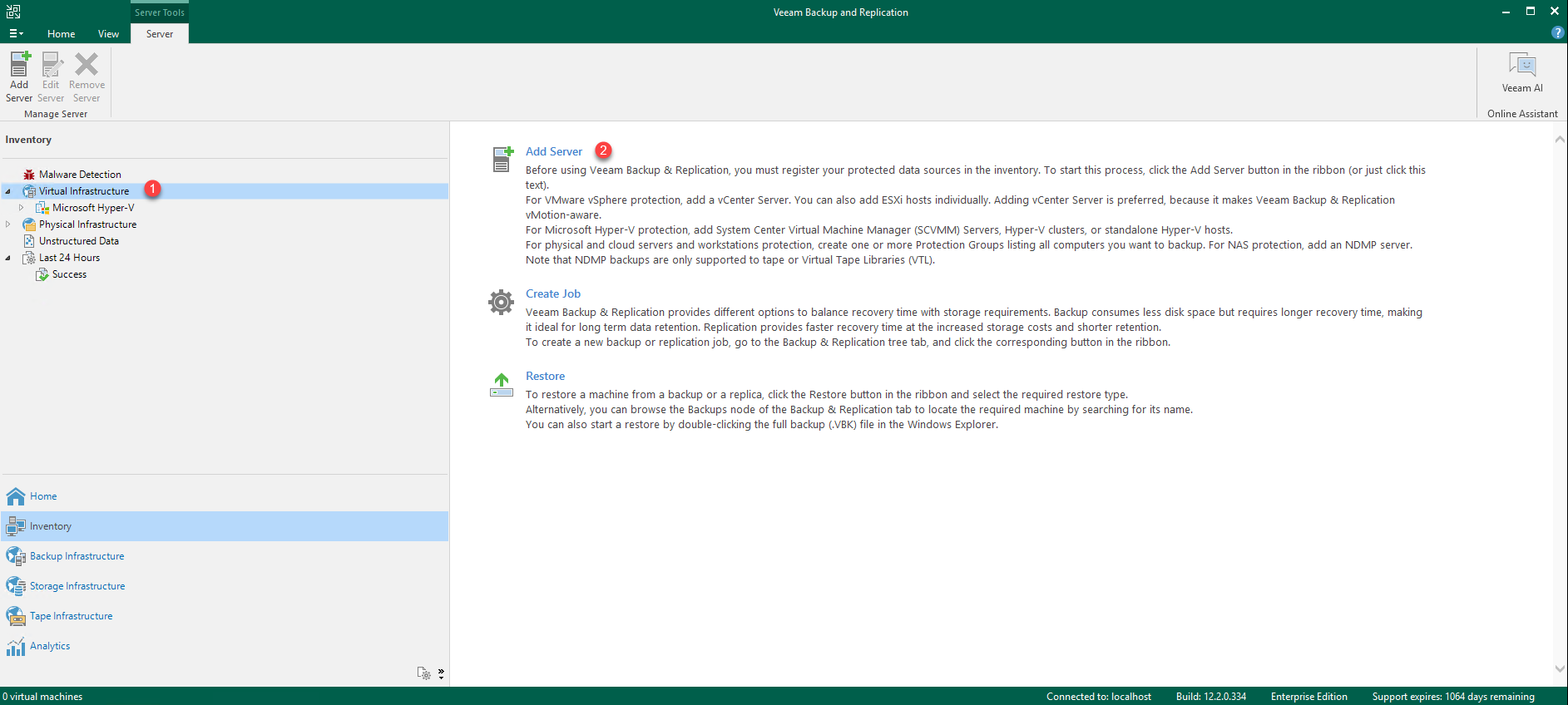This screenshot has height=705, width=1568.
Task: Click the "Inventory" pane heading
Action: 28,140
